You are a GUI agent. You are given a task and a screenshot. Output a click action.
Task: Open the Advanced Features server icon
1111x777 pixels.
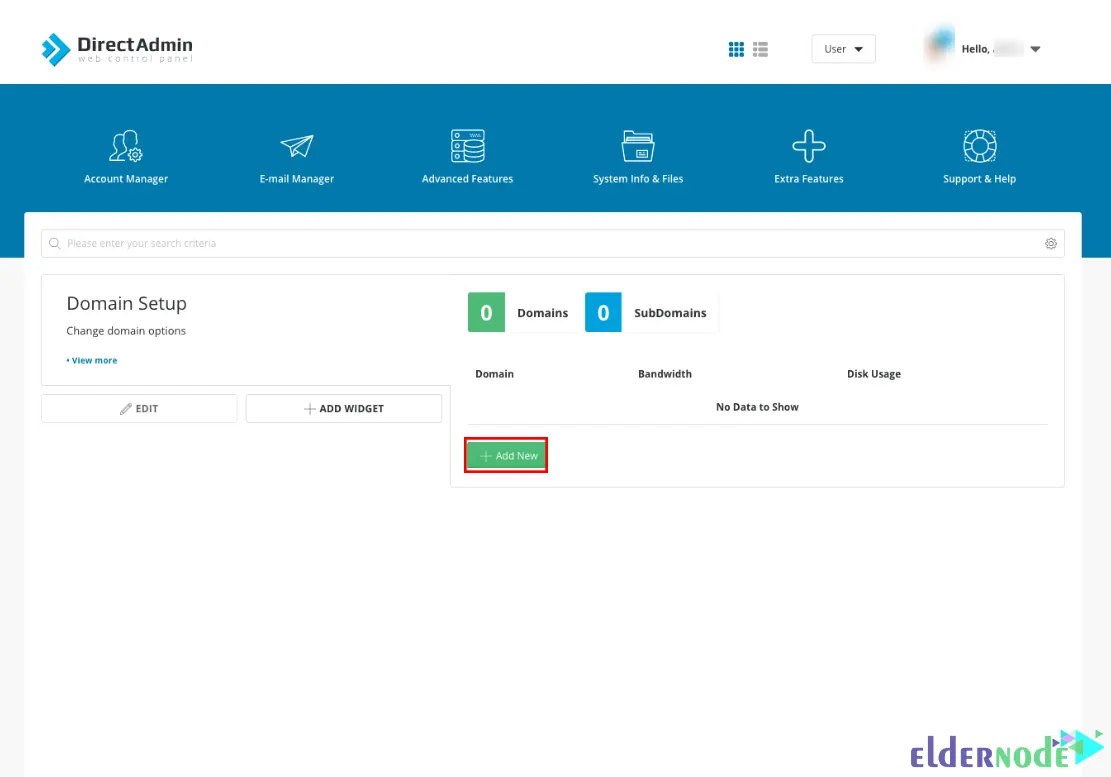click(x=467, y=147)
